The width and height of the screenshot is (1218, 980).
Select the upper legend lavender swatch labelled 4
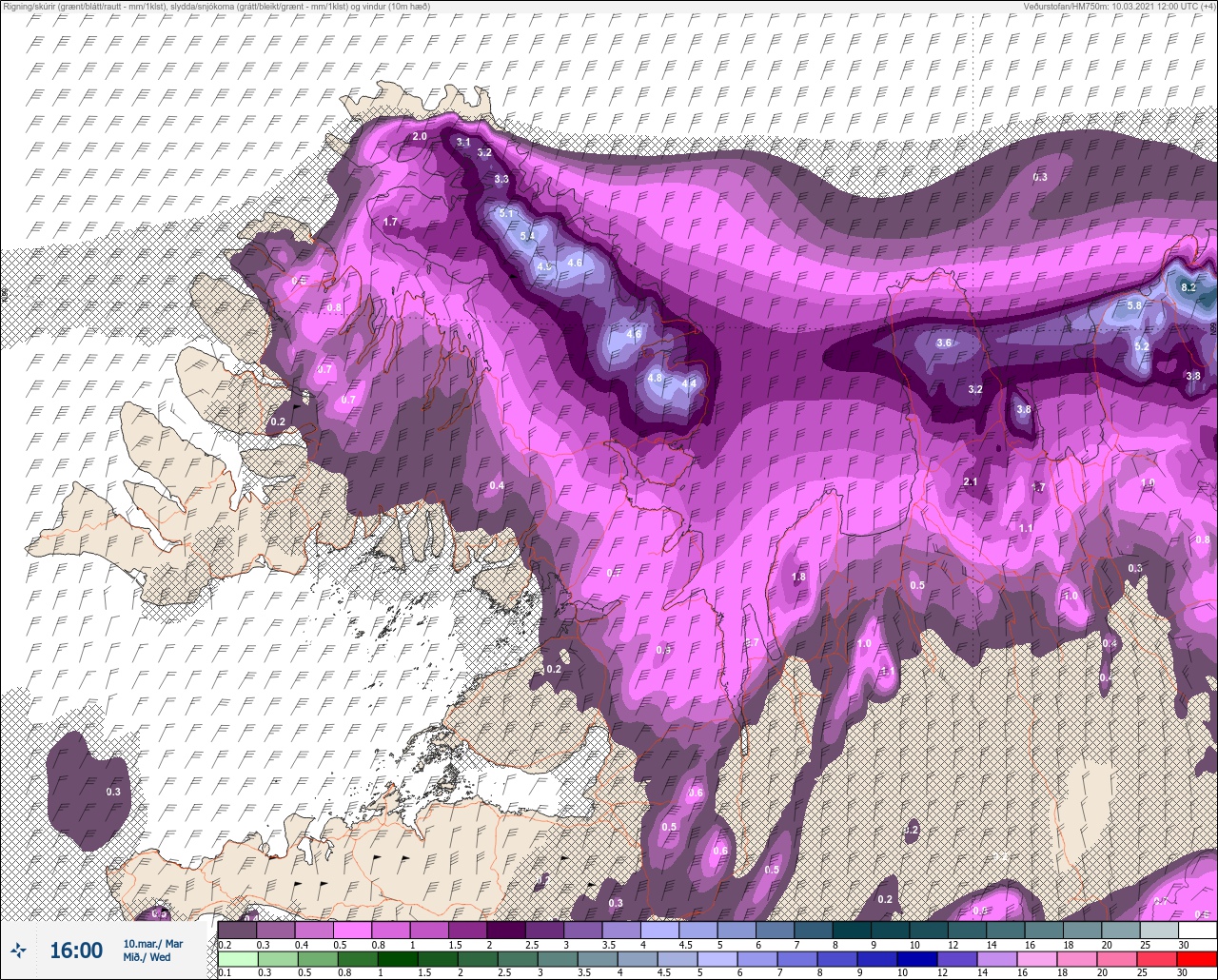click(x=659, y=930)
